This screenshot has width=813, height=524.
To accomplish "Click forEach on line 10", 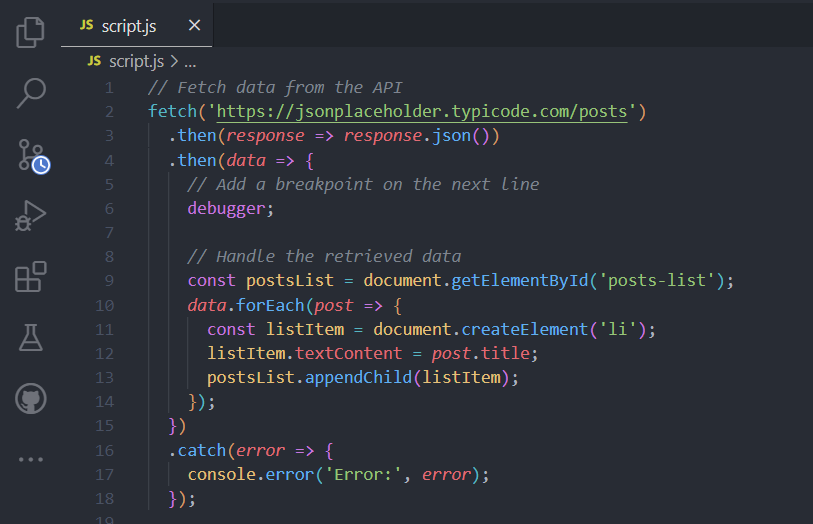I will 270,305.
